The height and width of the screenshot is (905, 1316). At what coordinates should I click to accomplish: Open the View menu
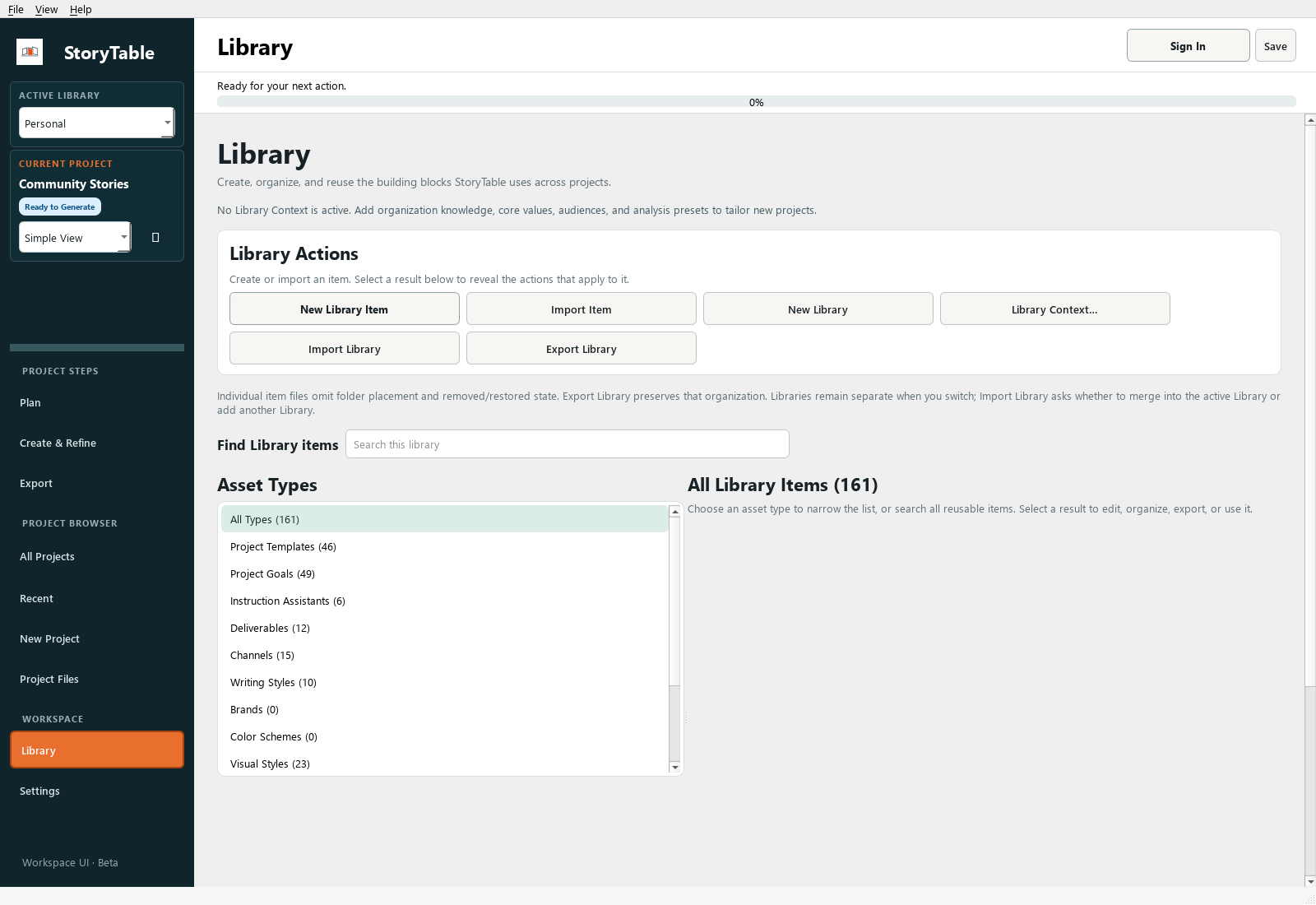click(46, 9)
